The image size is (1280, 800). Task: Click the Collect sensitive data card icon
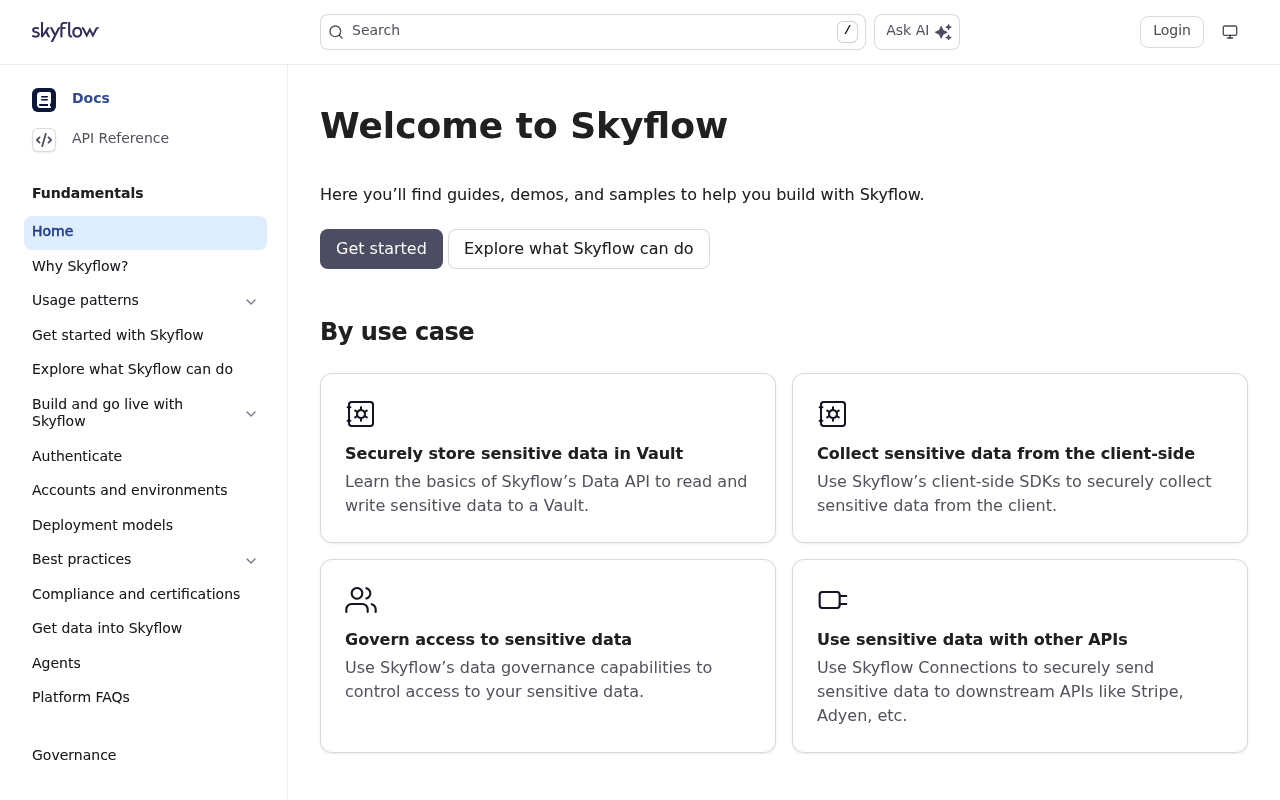tap(832, 414)
